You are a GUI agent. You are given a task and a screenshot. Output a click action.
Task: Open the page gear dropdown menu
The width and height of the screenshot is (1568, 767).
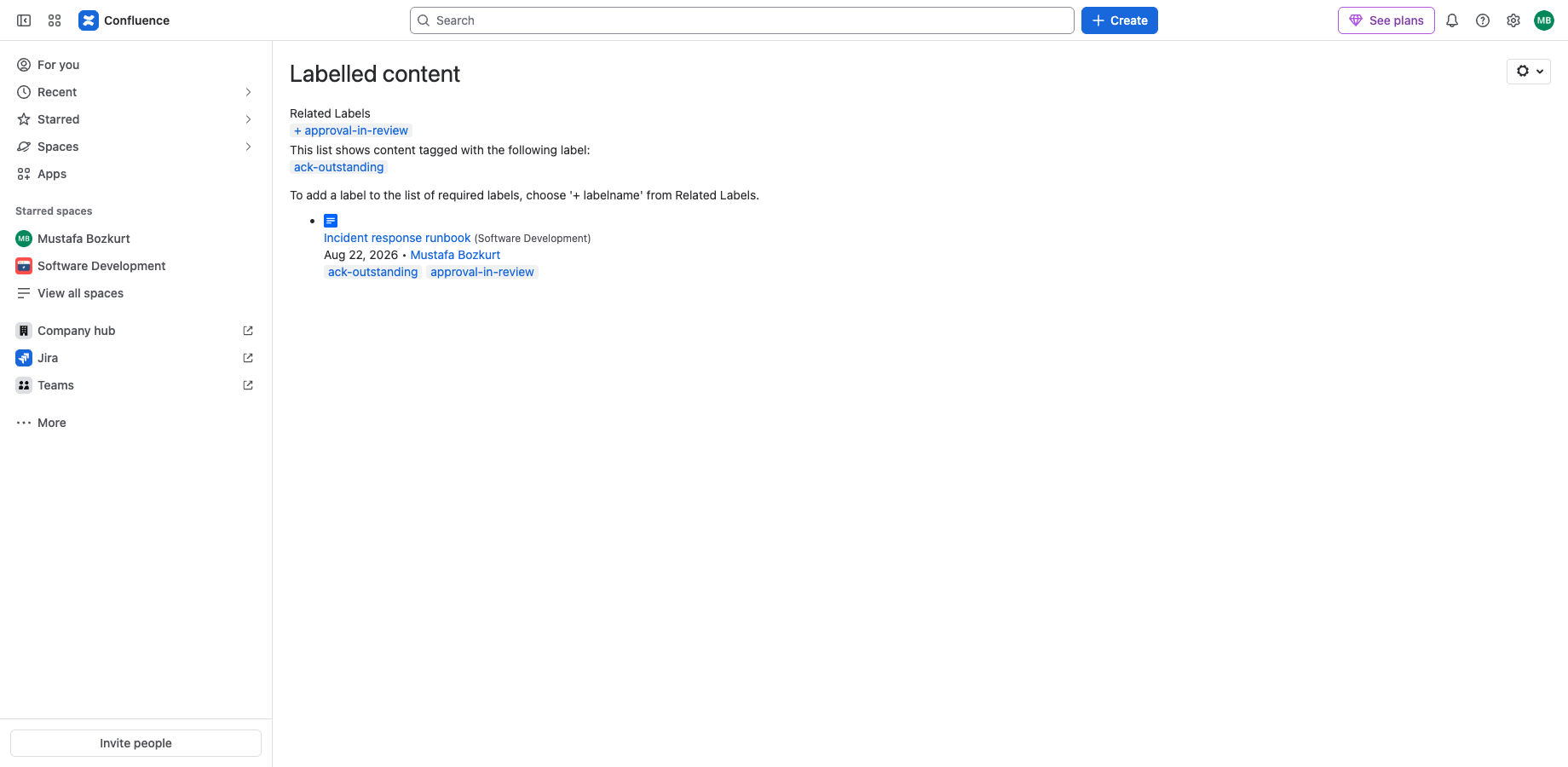[x=1529, y=72]
